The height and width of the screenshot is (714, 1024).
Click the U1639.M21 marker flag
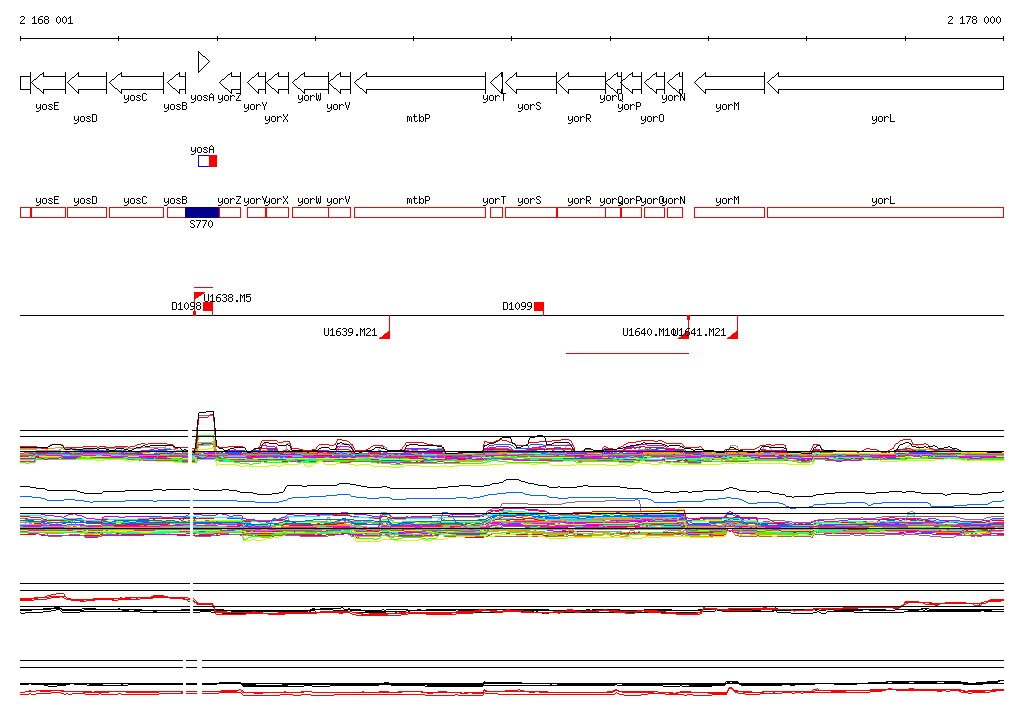click(385, 333)
